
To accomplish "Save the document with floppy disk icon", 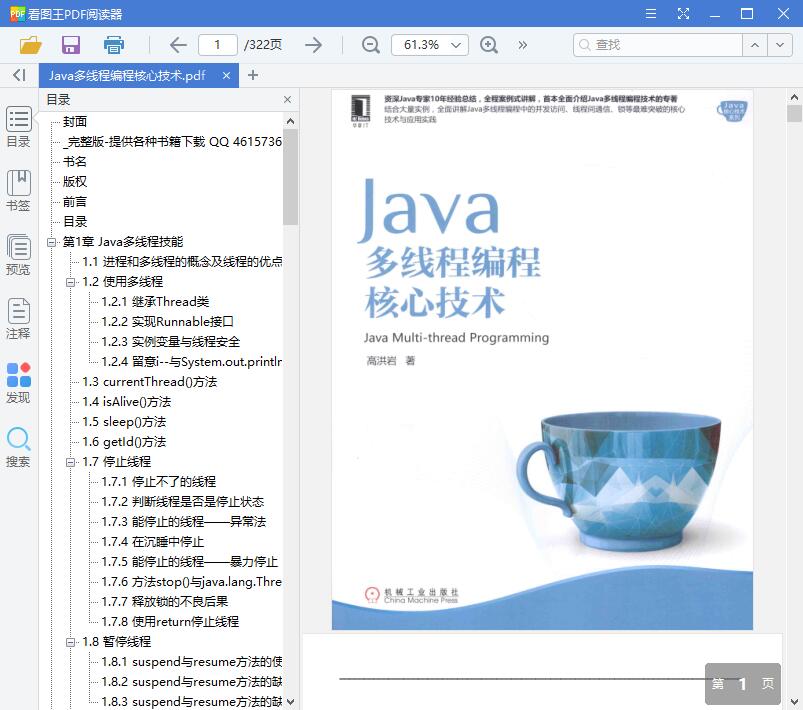I will point(71,45).
